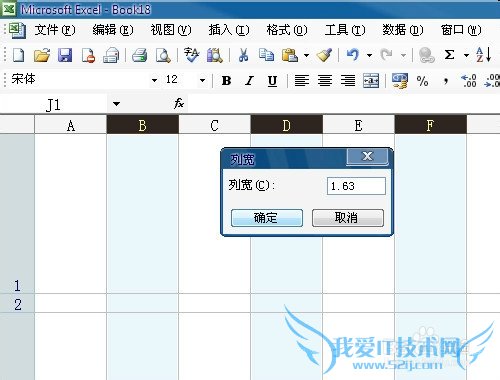Open the 插入(I) menu
Image resolution: width=500 pixels, height=380 pixels.
tap(229, 30)
